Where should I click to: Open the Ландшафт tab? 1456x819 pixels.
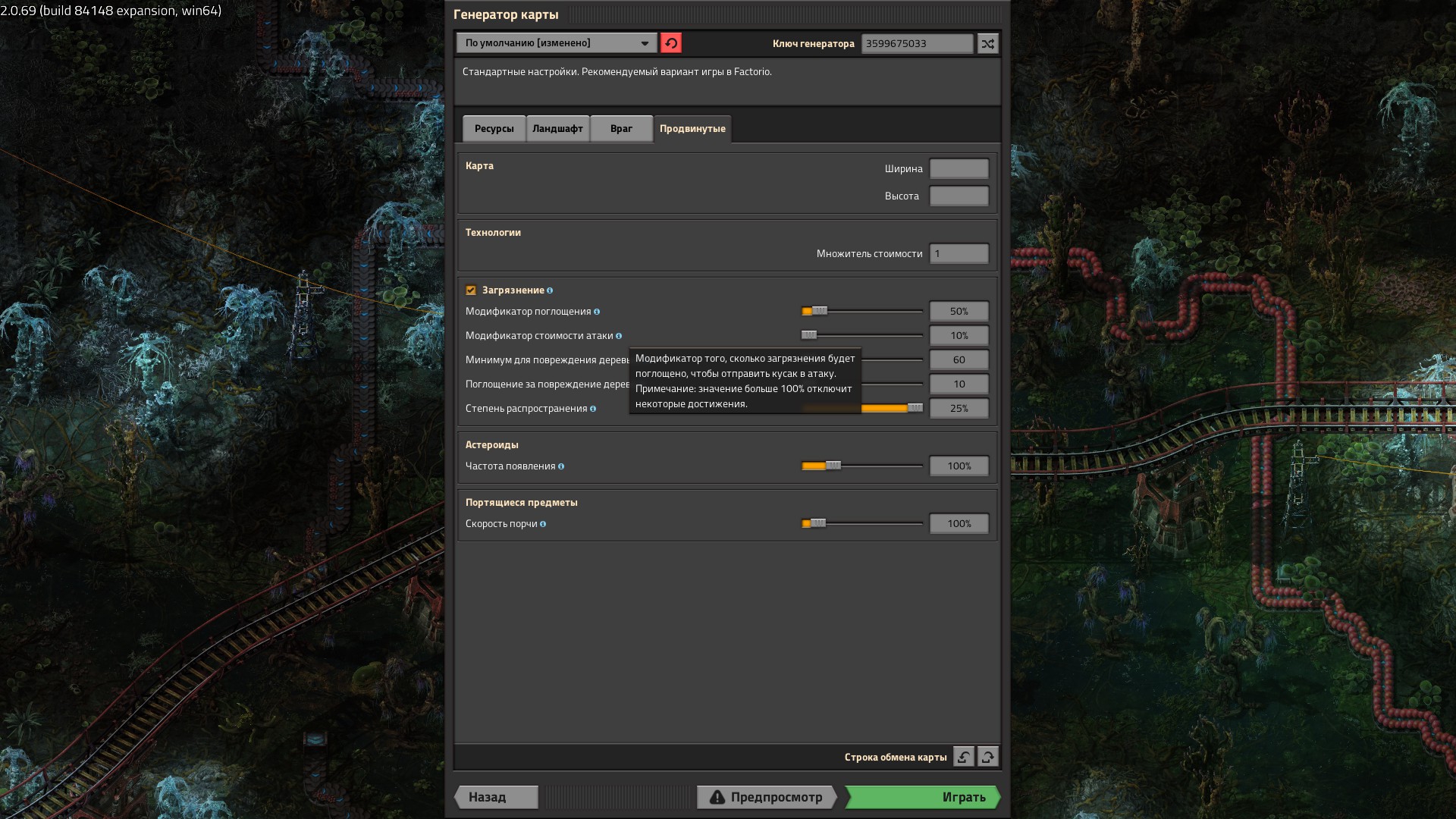click(x=557, y=129)
